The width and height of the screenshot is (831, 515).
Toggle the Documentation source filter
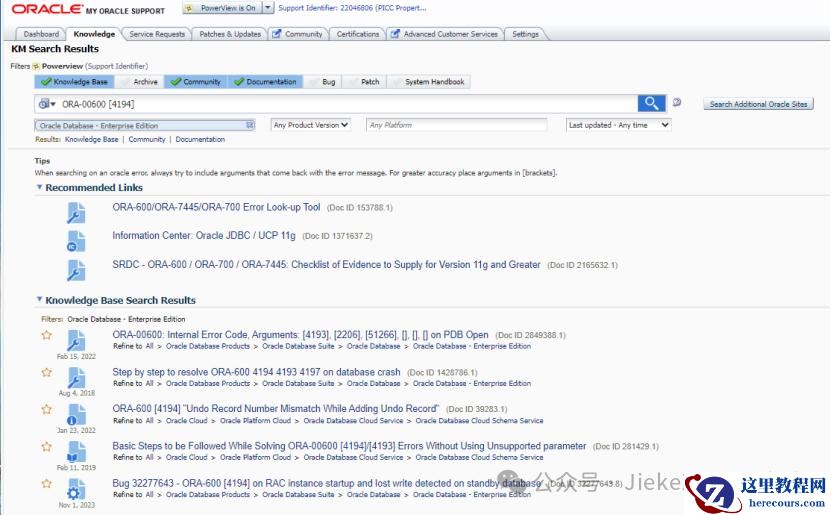(266, 82)
